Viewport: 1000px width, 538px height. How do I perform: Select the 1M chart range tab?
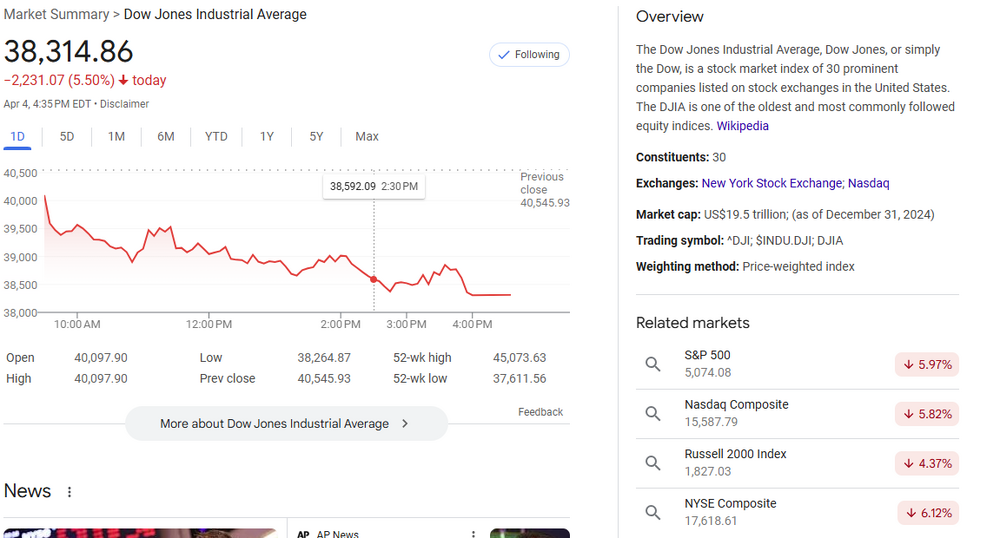[116, 137]
